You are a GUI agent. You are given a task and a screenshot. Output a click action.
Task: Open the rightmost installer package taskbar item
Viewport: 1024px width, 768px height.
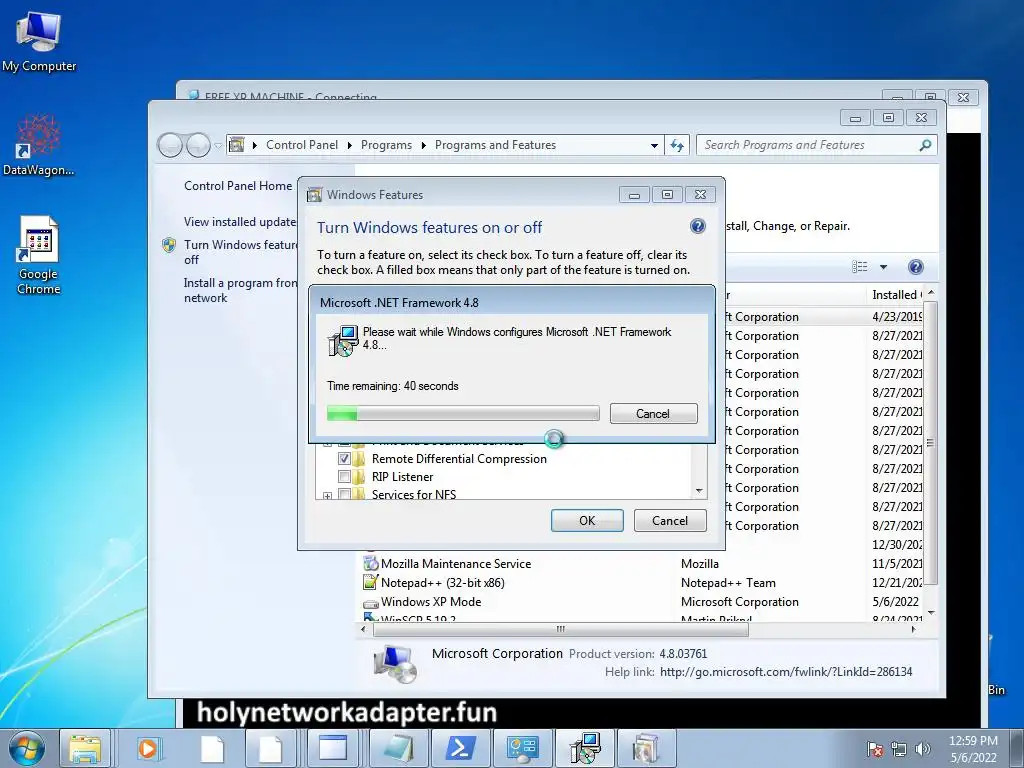[646, 748]
